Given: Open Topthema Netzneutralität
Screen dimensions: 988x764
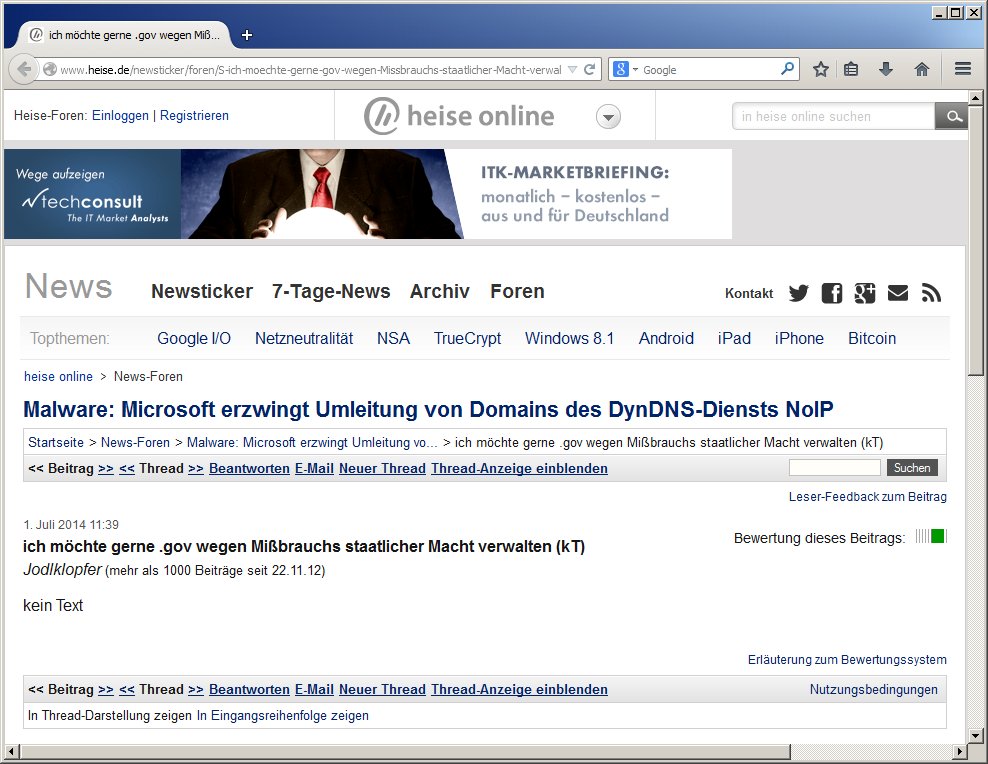Looking at the screenshot, I should tap(304, 338).
